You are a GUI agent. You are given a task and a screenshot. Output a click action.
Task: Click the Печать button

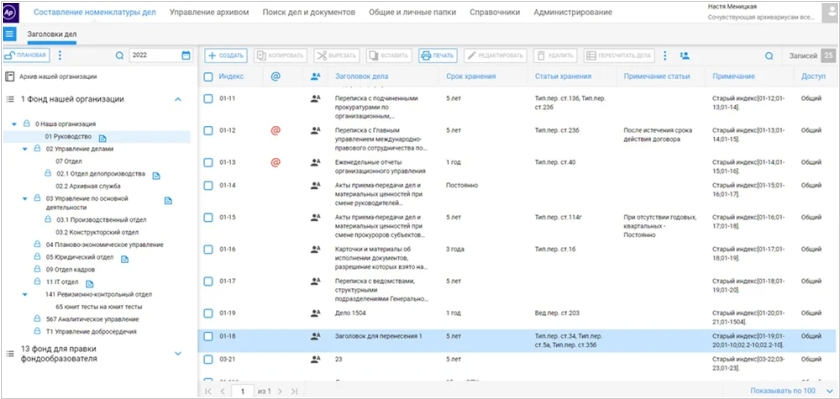438,56
